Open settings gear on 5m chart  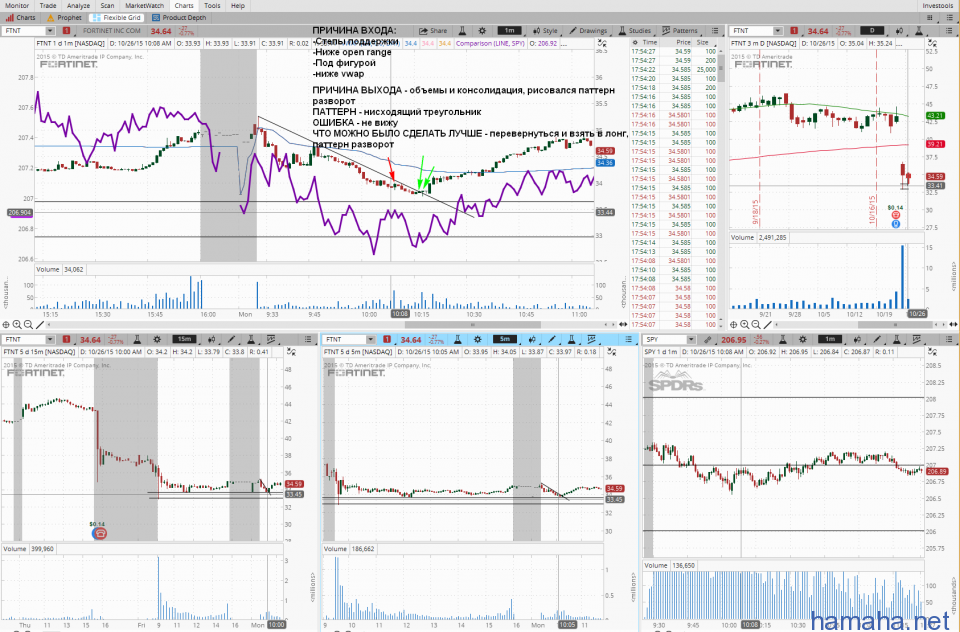pos(478,339)
